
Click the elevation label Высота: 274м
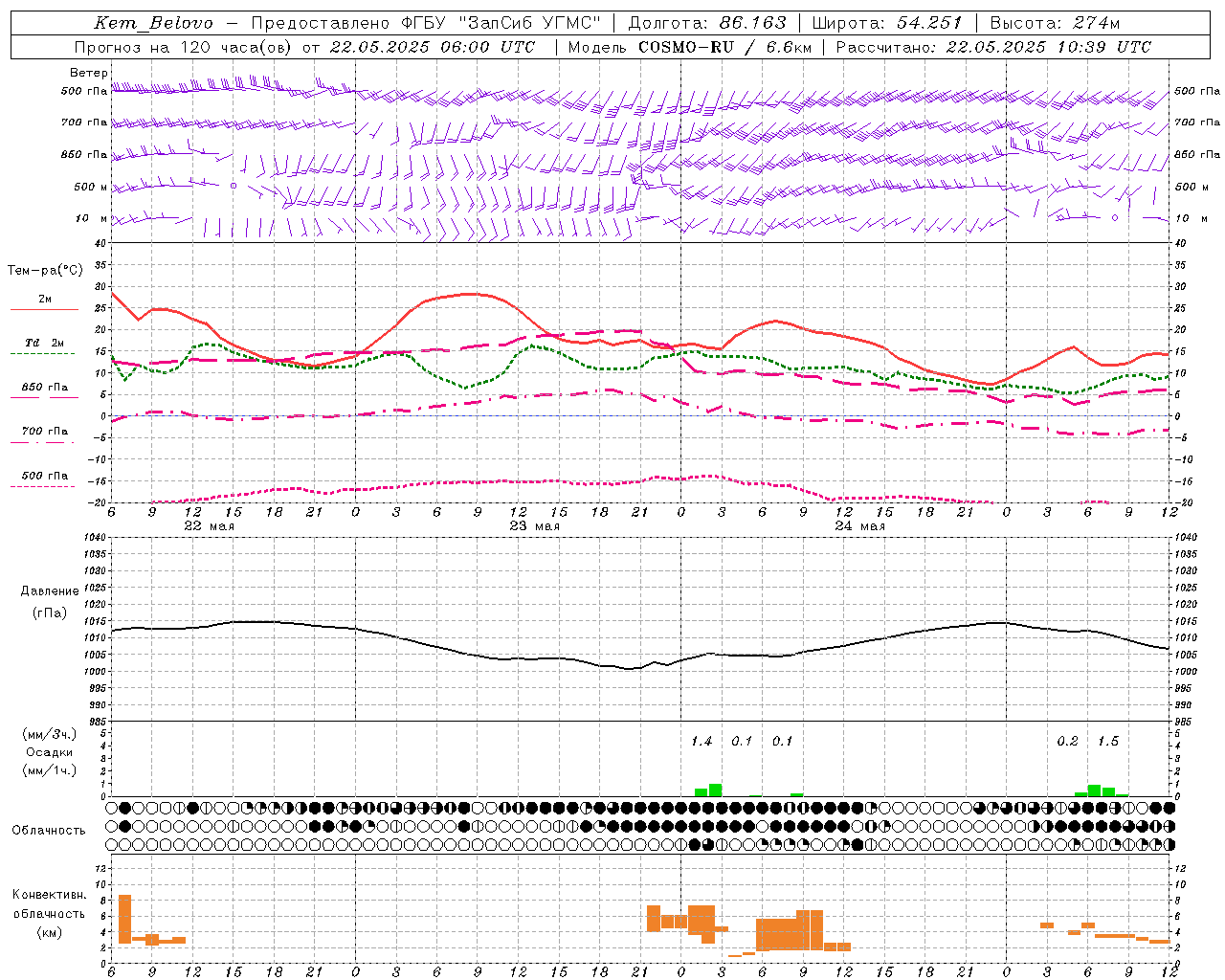[x=1055, y=23]
